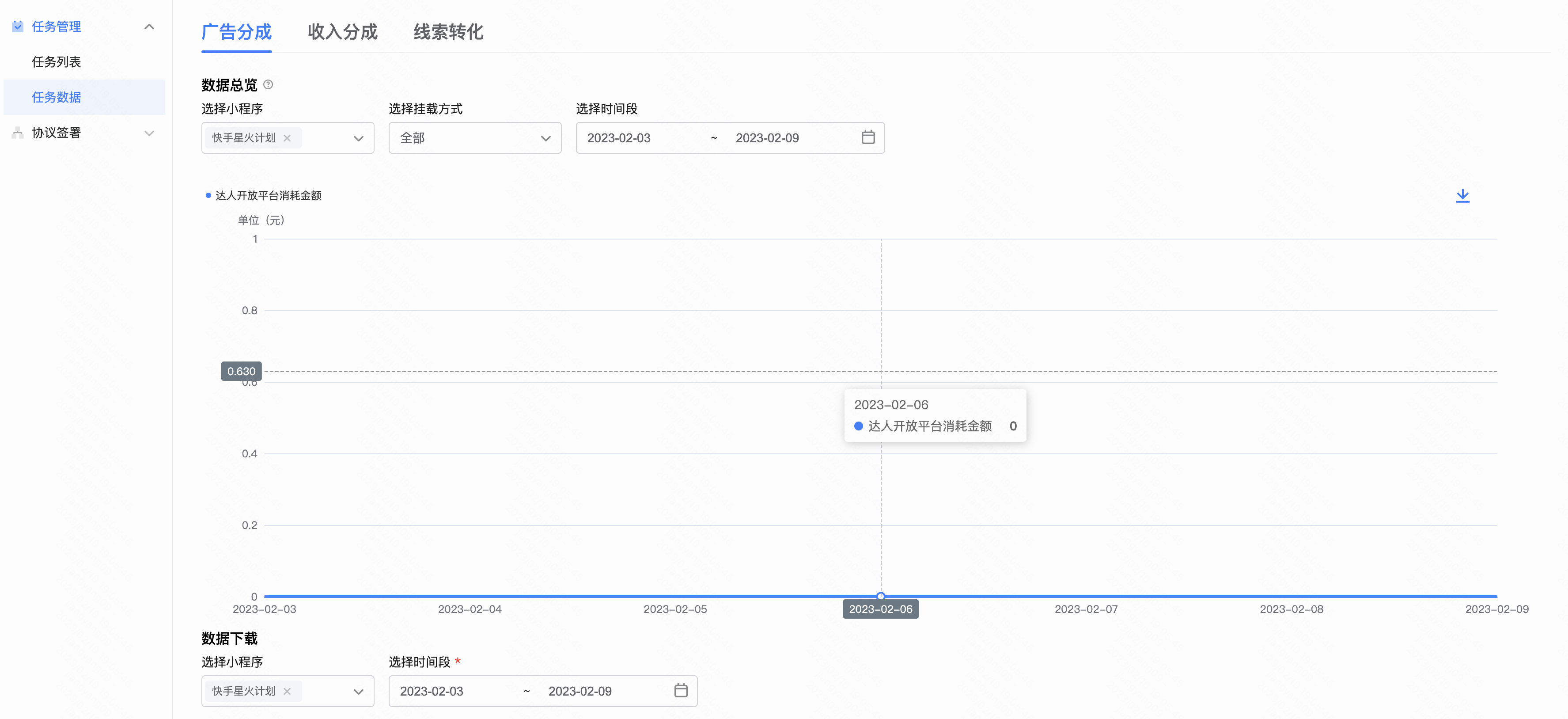
Task: Click start date 2023-02-03 in 数据下载
Action: point(431,691)
